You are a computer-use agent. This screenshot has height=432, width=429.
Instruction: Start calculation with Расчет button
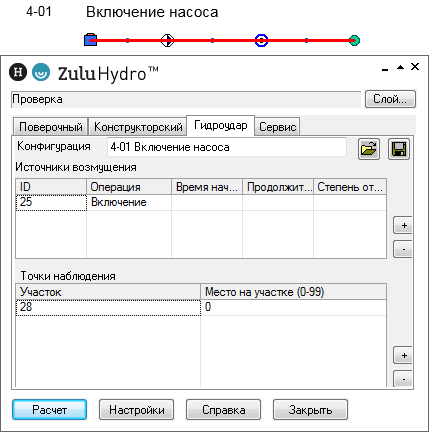[50, 410]
